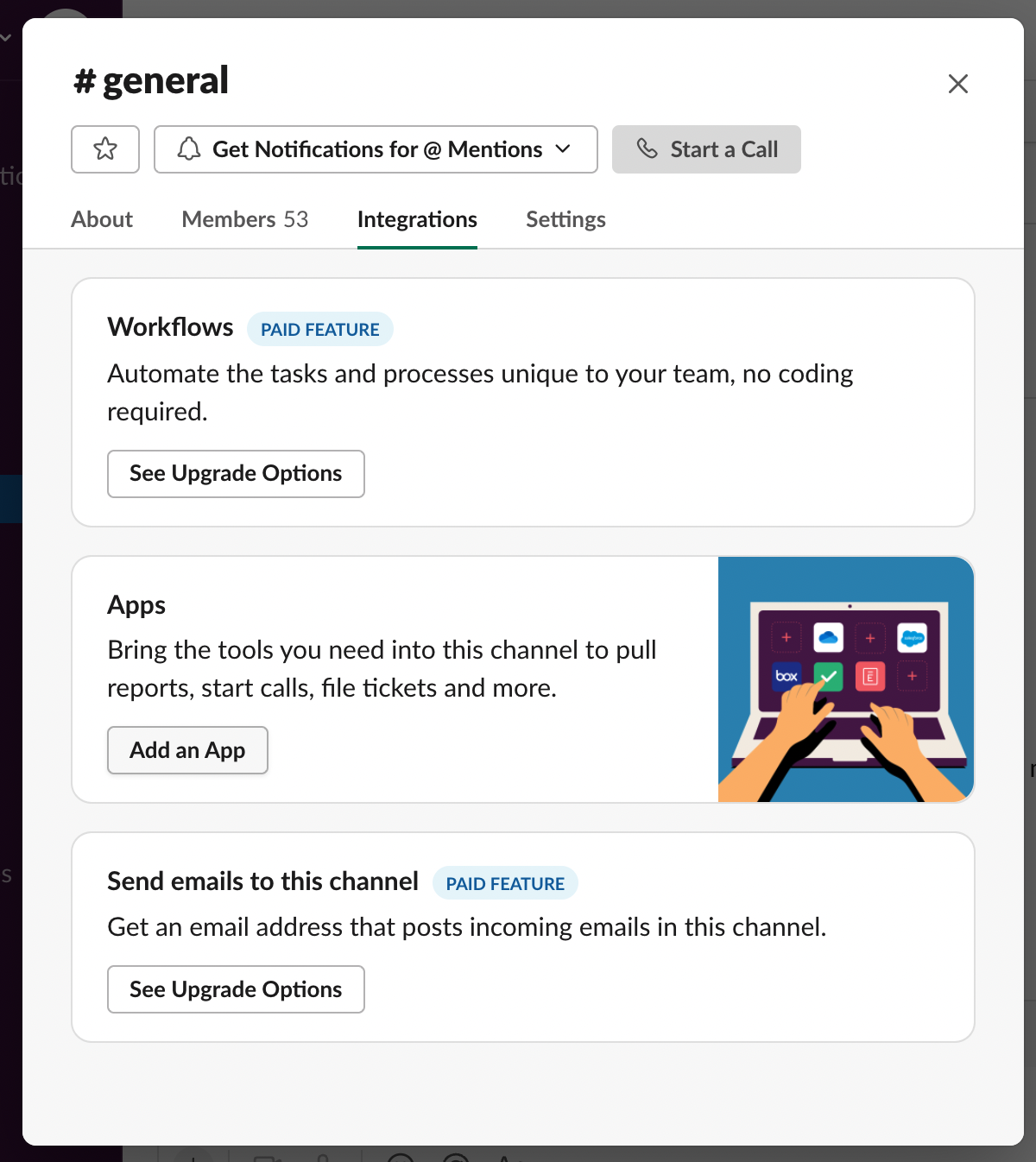Viewport: 1036px width, 1162px height.
Task: Click the OneDrive cloud icon in illustration
Action: pos(828,638)
